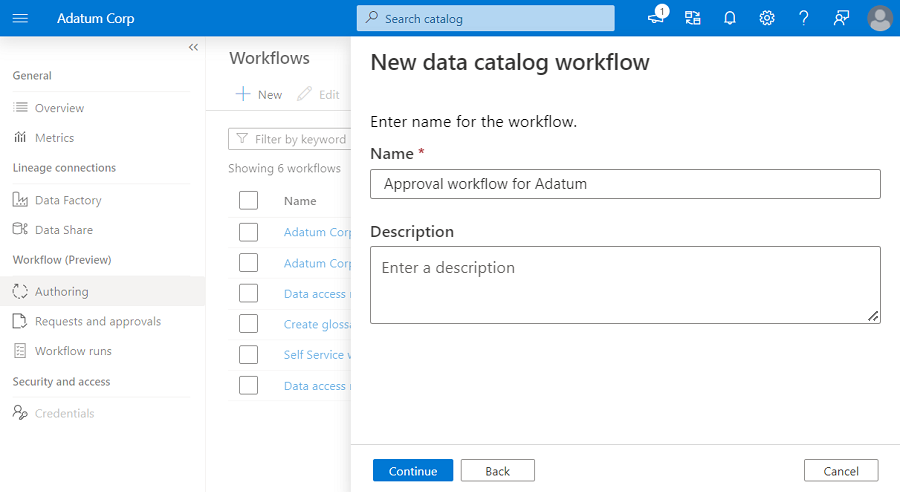Click the workflow Name text field
Viewport: 901px width, 492px height.
[x=625, y=184]
